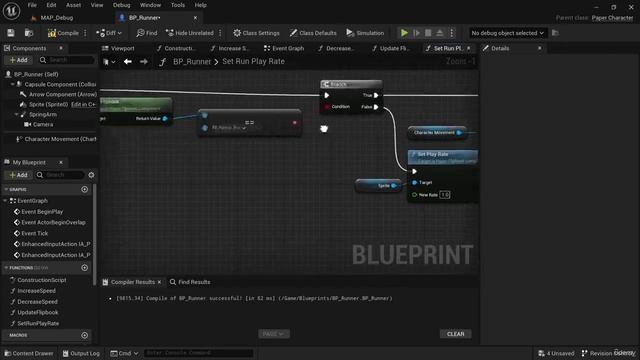This screenshot has width=640, height=360.
Task: Collapse the SpringArm tree node
Action: click(16, 114)
